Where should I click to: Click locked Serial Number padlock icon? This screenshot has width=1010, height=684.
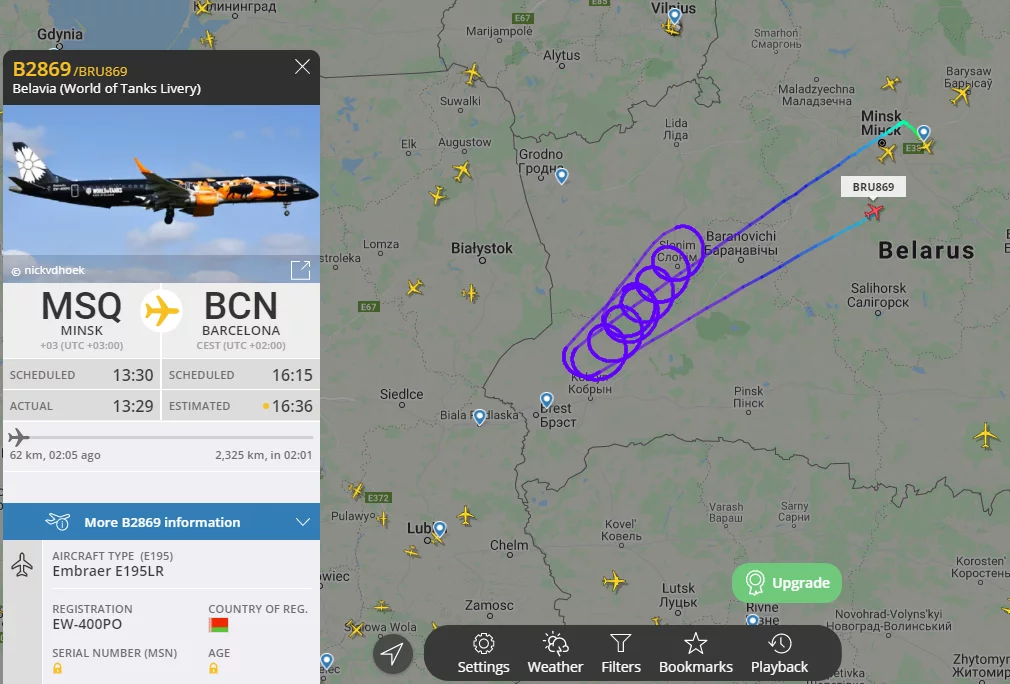point(57,669)
